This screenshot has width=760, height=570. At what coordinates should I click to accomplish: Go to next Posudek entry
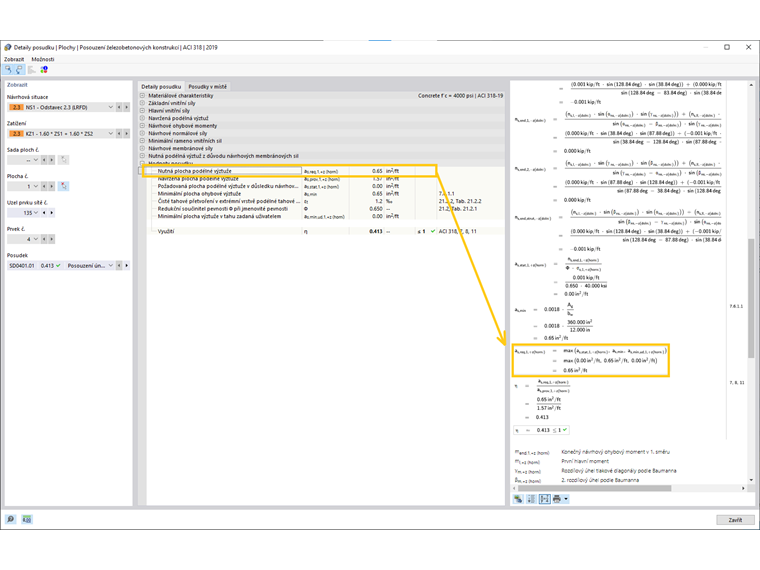(127, 266)
